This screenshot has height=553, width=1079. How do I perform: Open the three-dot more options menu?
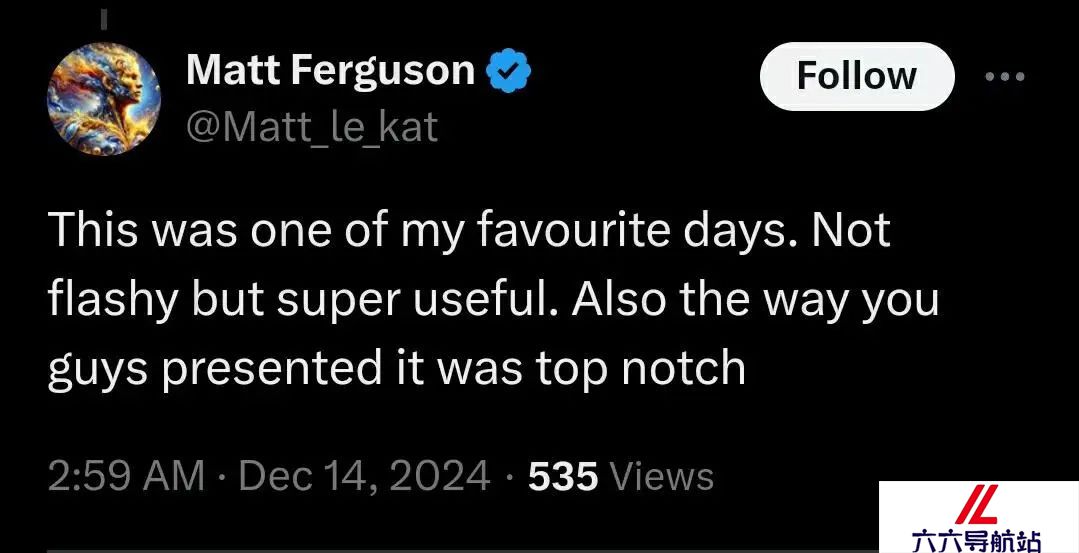coord(1005,76)
